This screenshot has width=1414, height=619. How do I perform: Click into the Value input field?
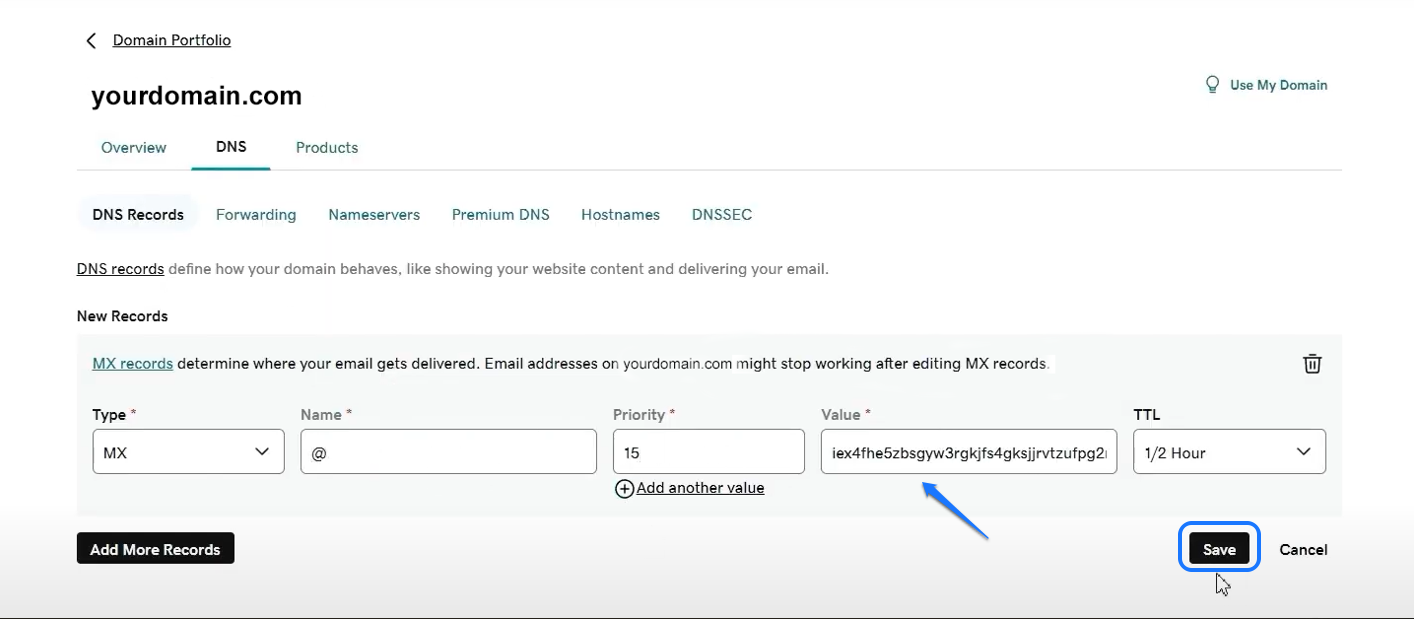click(968, 452)
